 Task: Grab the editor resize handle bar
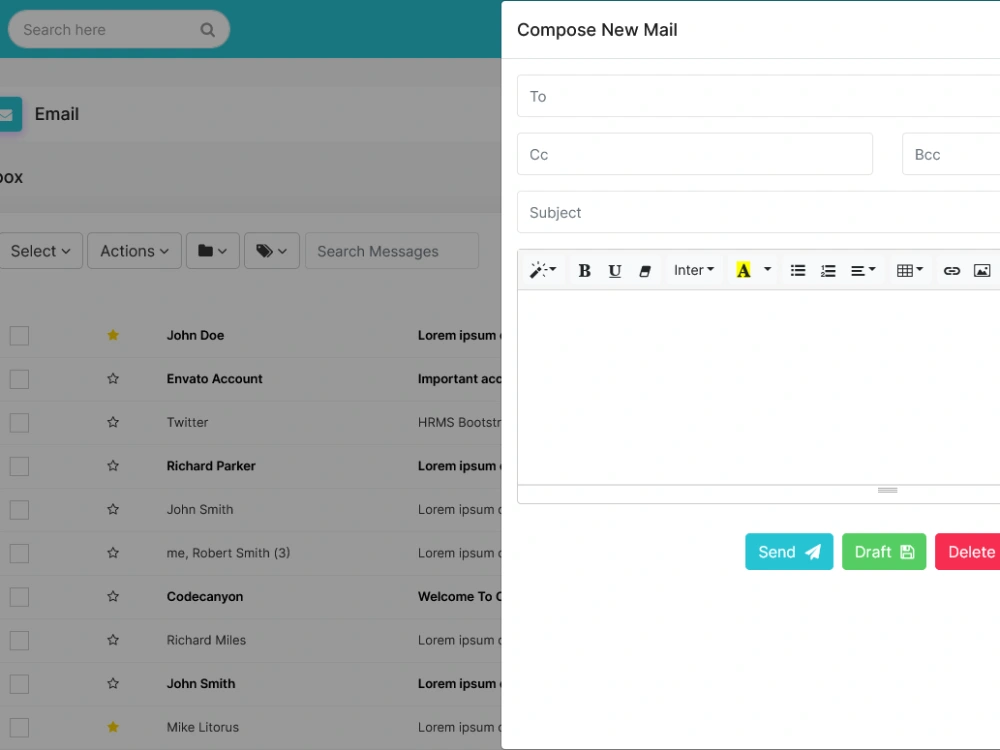[887, 490]
